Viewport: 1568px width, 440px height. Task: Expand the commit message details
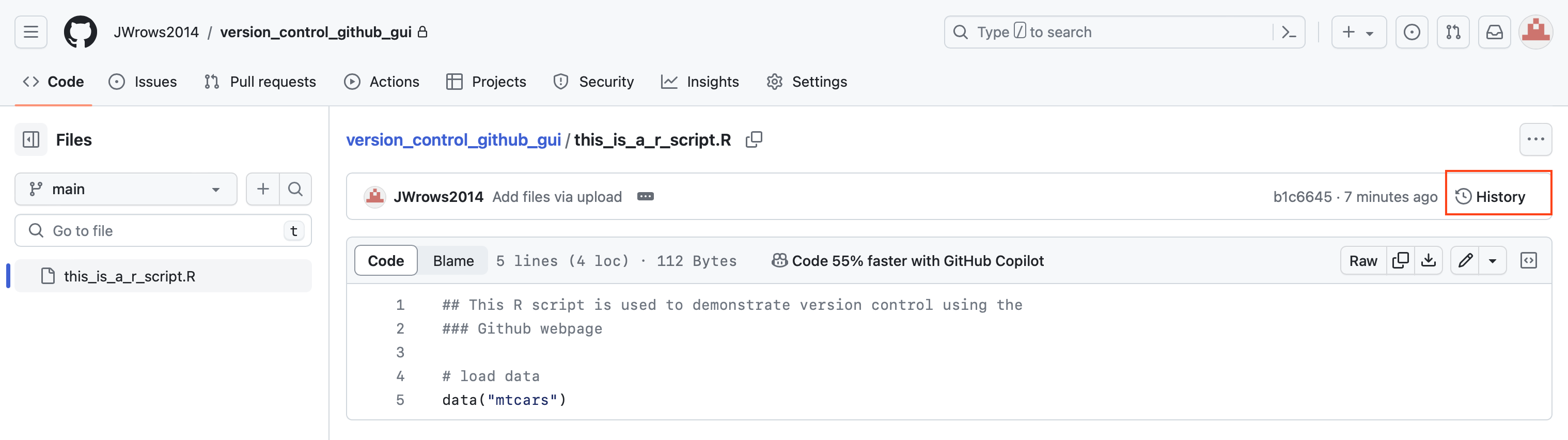pos(645,197)
